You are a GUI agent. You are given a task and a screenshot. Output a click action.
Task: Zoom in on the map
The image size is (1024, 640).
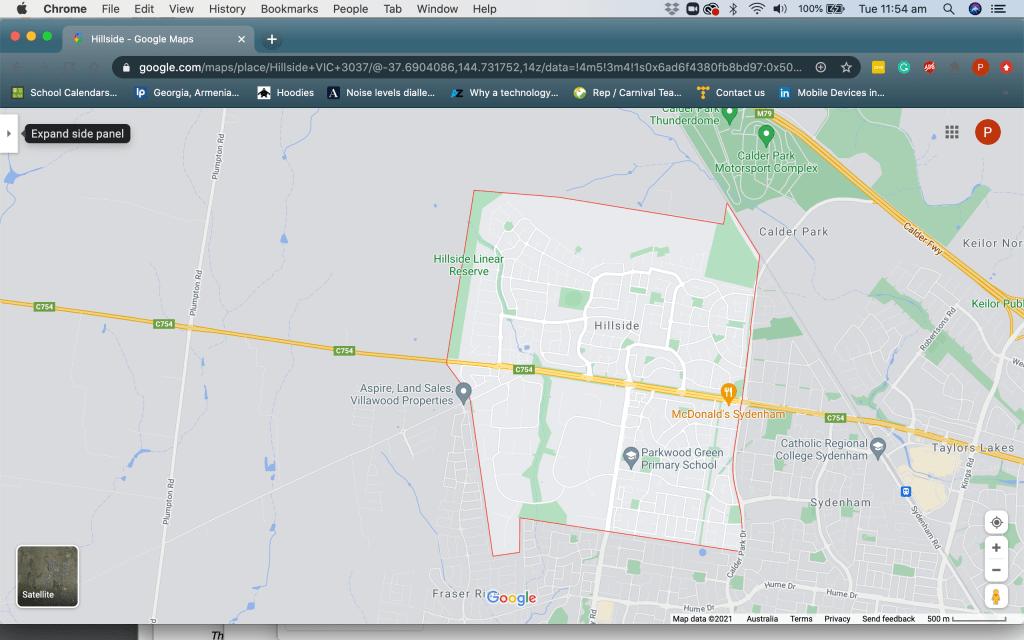[x=996, y=548]
